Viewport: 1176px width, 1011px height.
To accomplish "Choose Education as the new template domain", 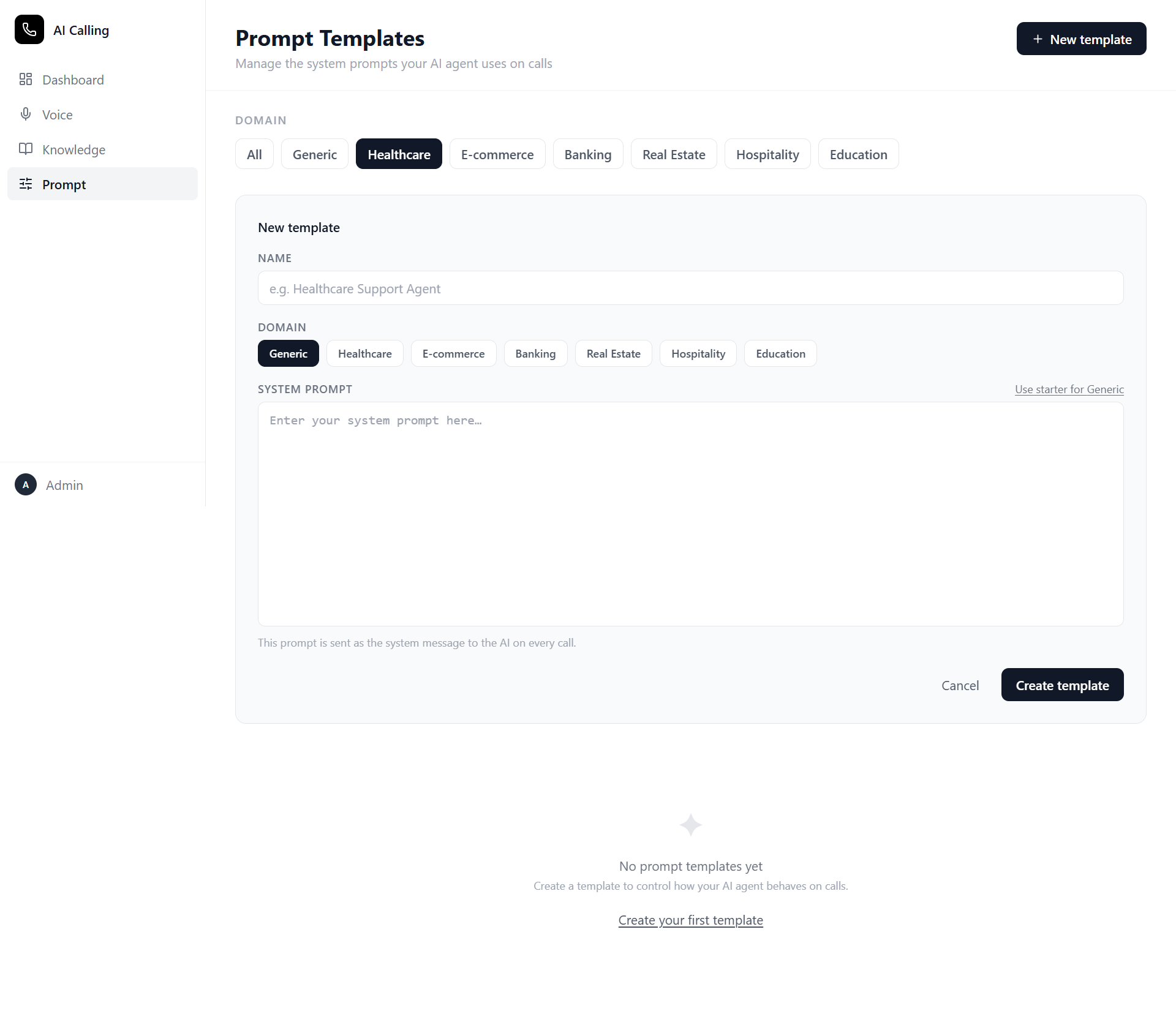I will (x=780, y=353).
